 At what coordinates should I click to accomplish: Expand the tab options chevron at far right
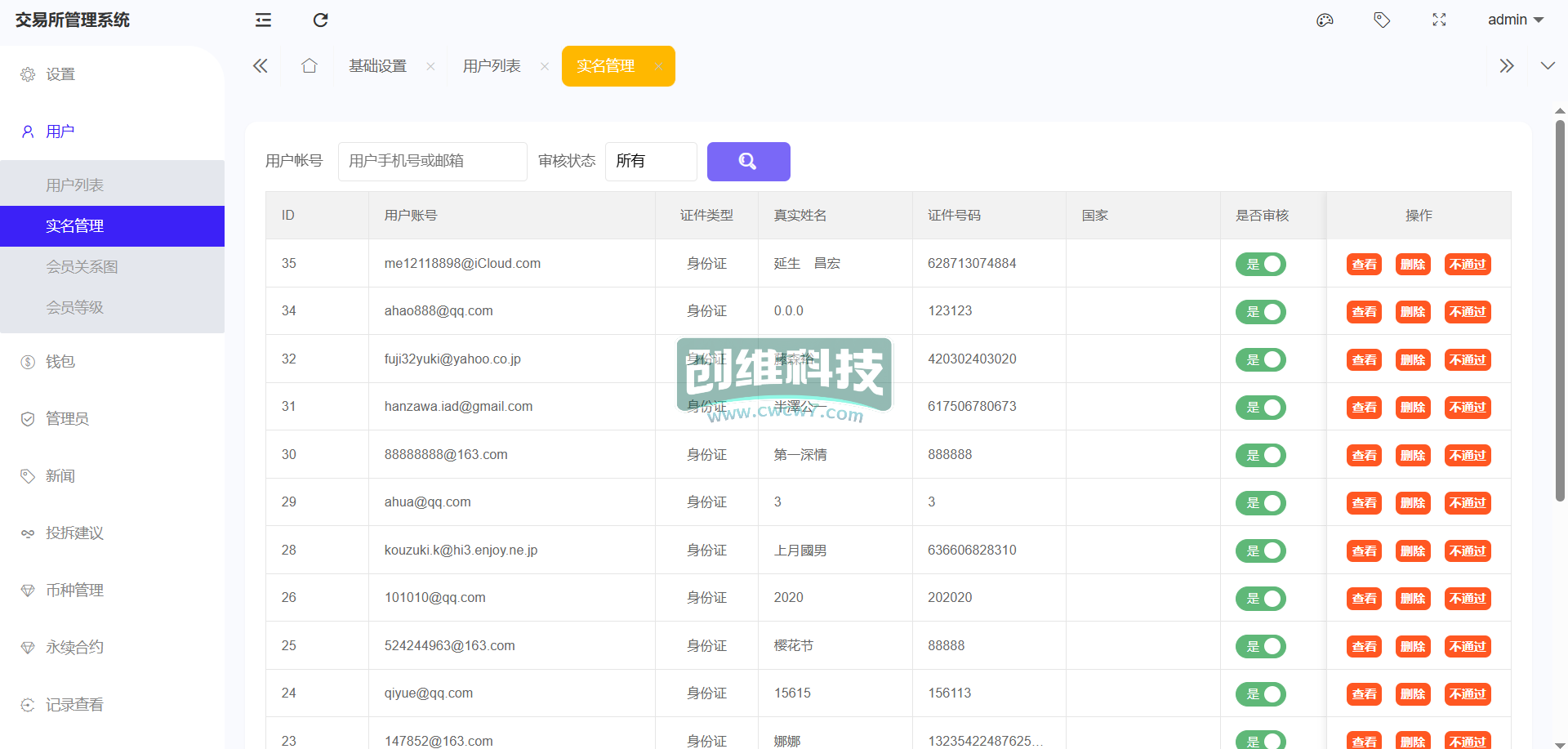click(1548, 66)
